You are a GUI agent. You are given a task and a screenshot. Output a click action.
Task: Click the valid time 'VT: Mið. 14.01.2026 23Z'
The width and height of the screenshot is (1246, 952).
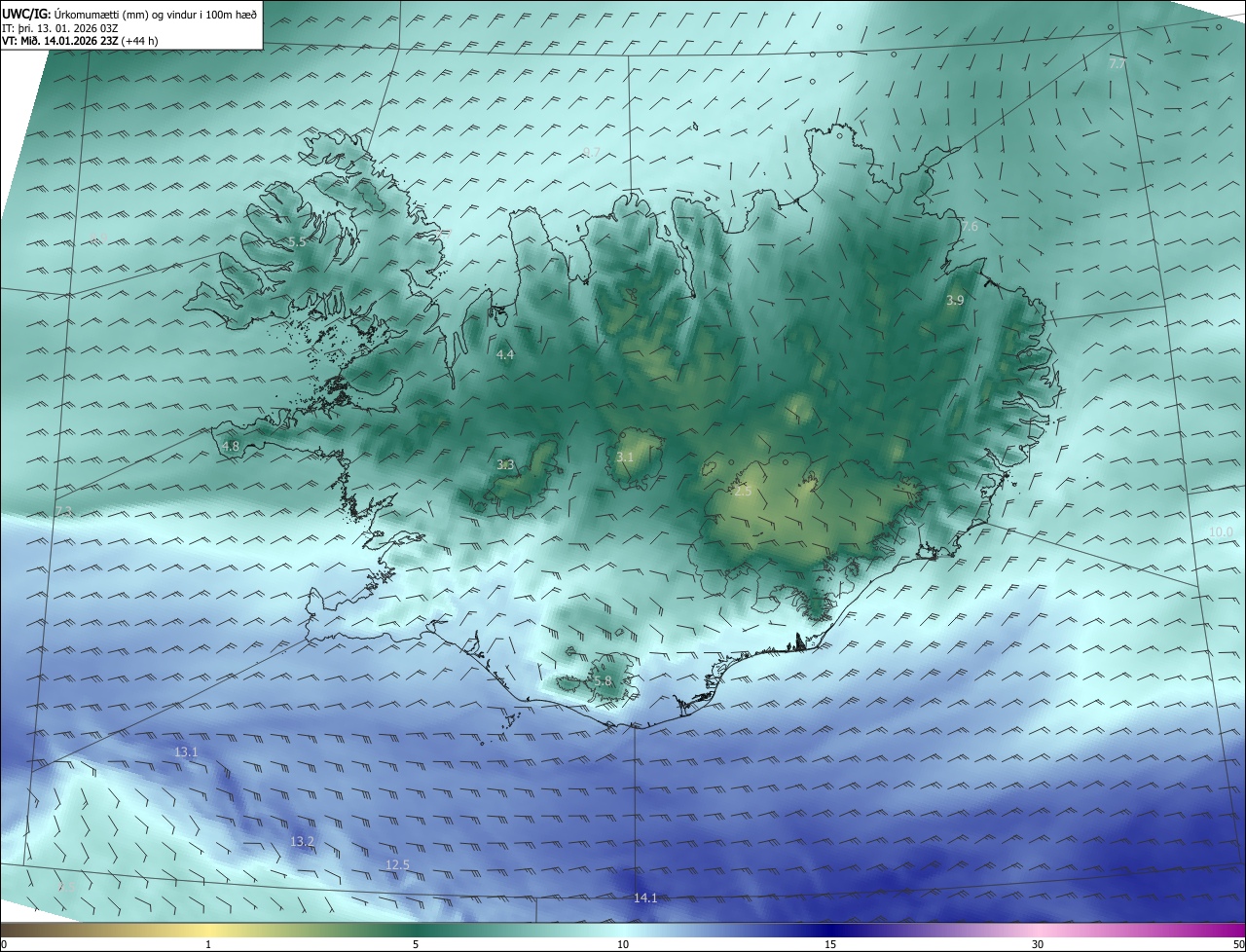point(60,42)
